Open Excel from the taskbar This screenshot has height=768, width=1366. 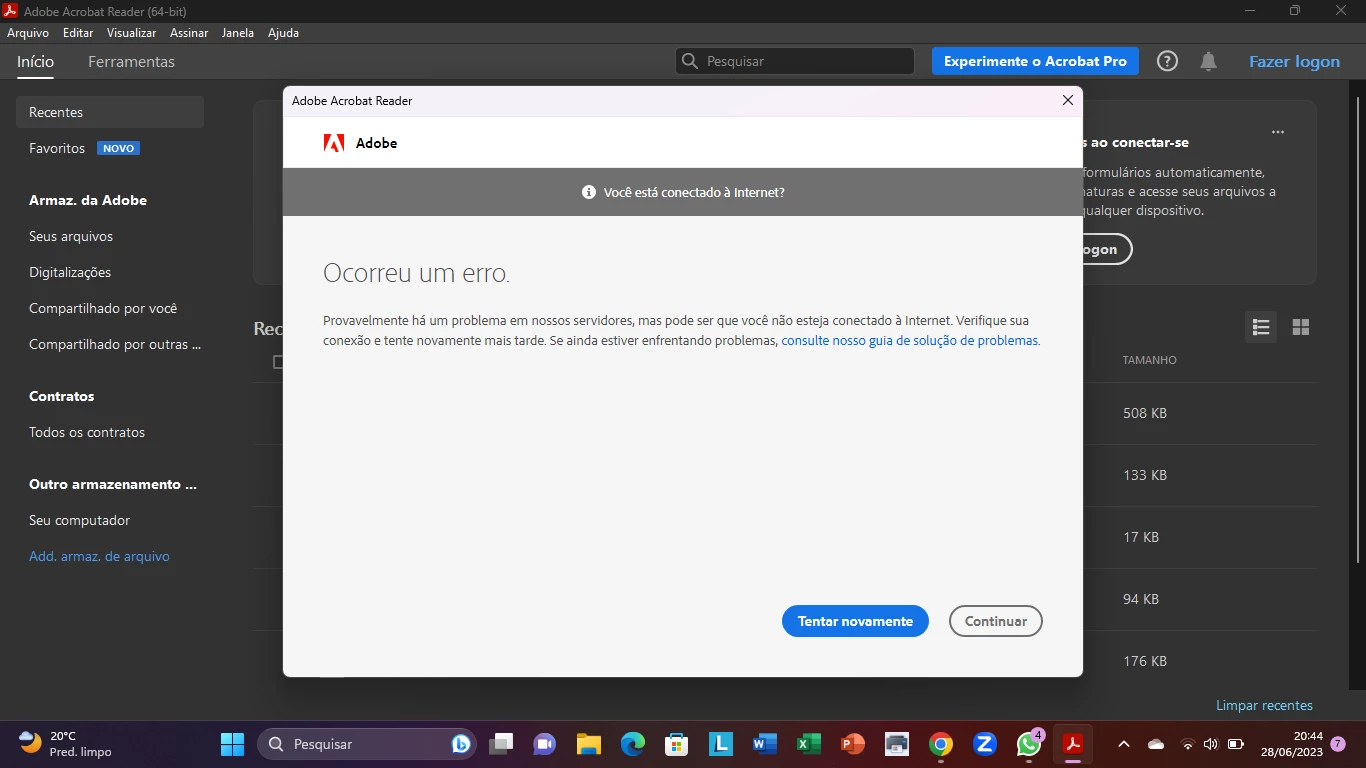(808, 744)
